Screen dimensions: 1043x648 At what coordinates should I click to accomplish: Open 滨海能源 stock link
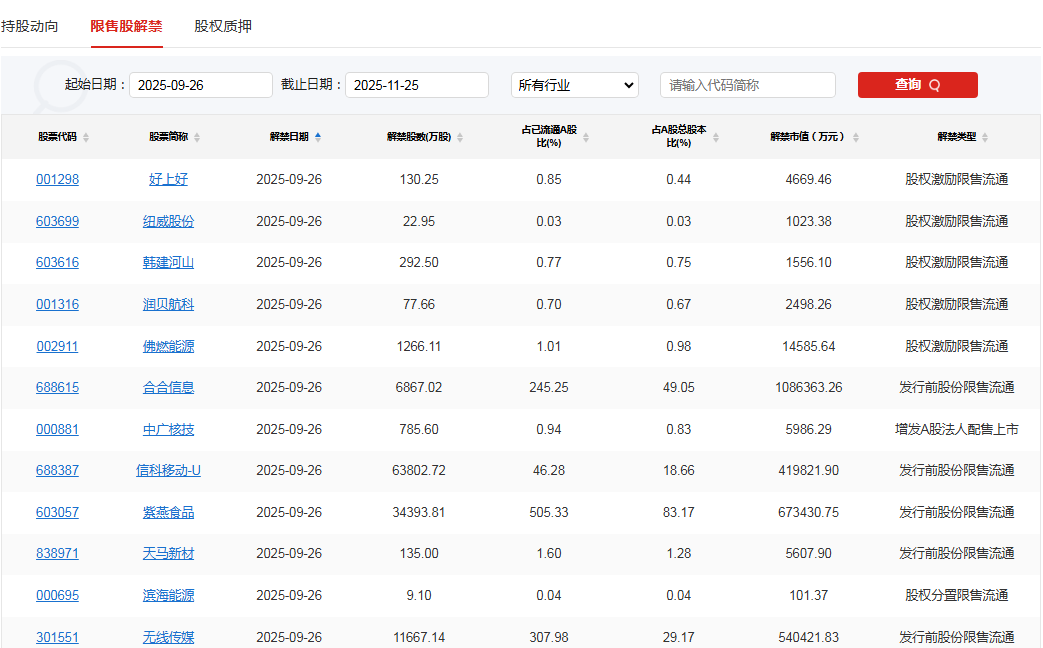pos(168,596)
